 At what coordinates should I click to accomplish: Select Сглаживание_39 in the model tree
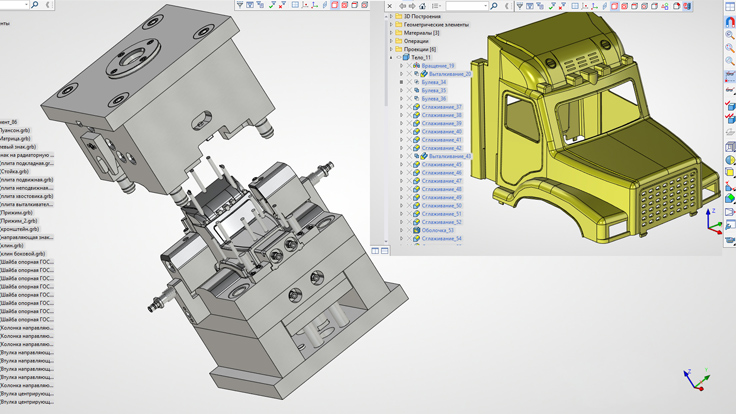point(441,123)
